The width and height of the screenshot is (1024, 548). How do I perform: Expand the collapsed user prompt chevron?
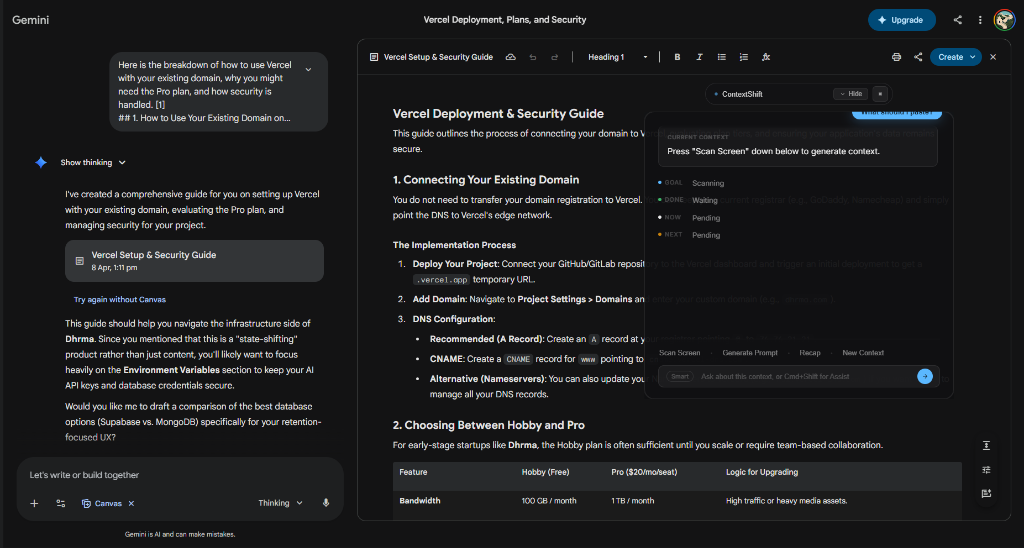point(308,70)
